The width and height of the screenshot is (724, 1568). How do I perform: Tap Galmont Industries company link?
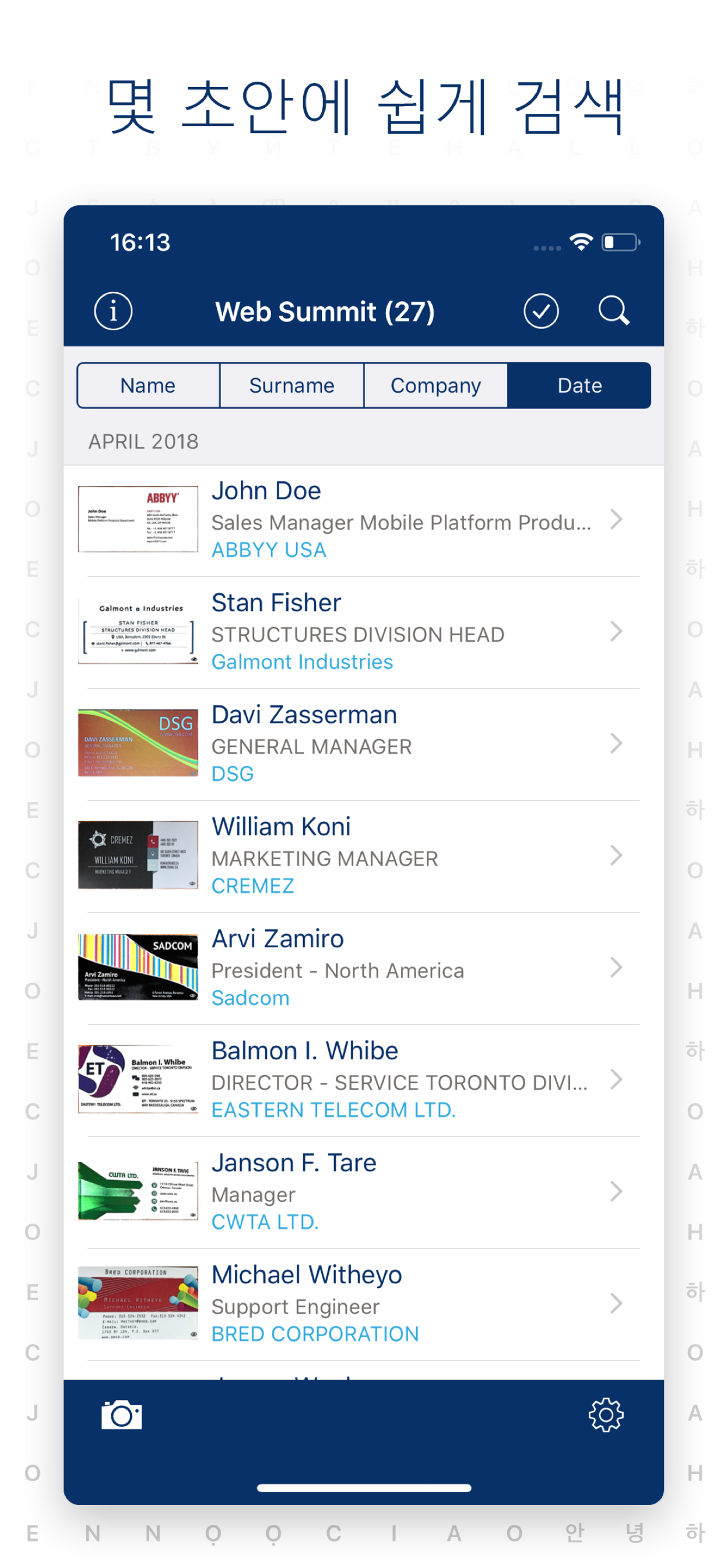pyautogui.click(x=303, y=661)
